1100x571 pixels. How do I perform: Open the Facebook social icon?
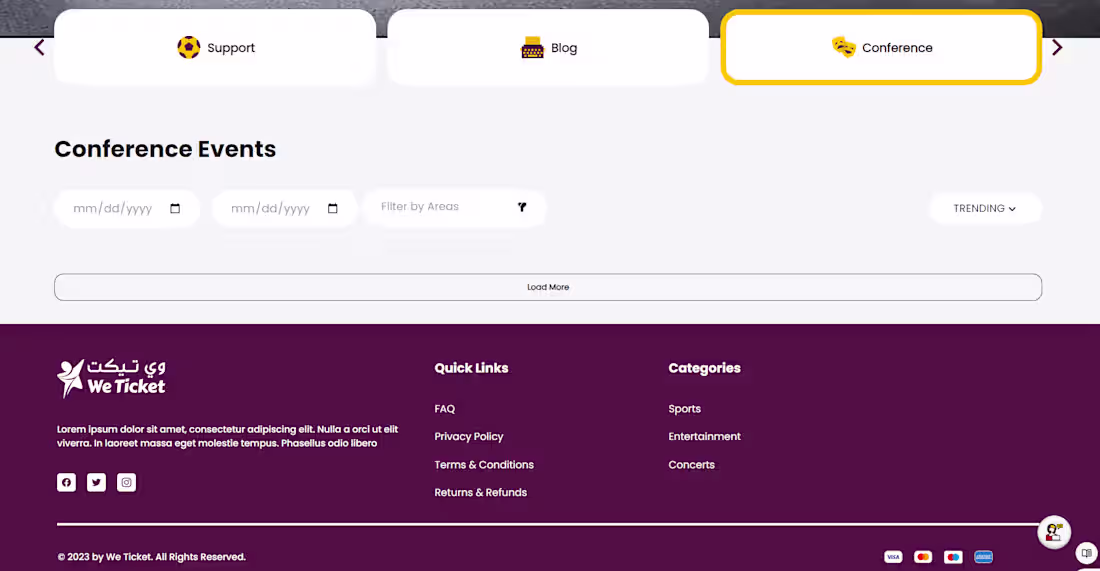pyautogui.click(x=67, y=483)
